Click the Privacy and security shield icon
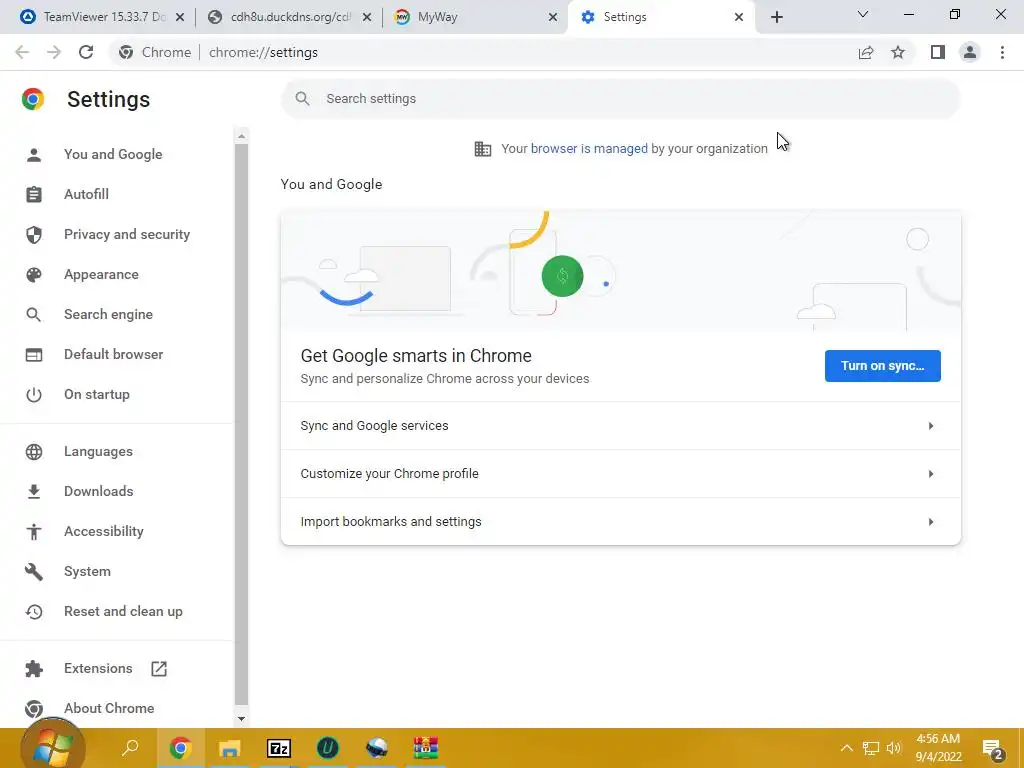This screenshot has width=1024, height=768. pos(33,234)
